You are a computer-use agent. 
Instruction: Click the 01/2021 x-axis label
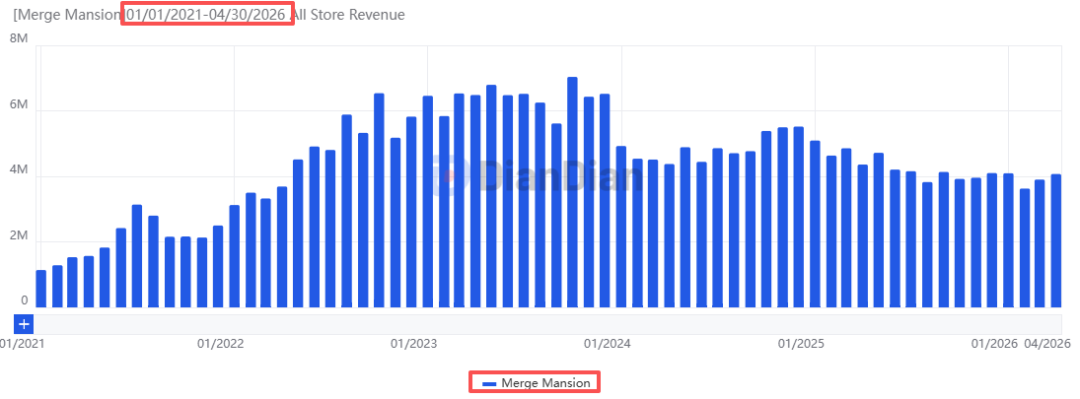point(21,343)
